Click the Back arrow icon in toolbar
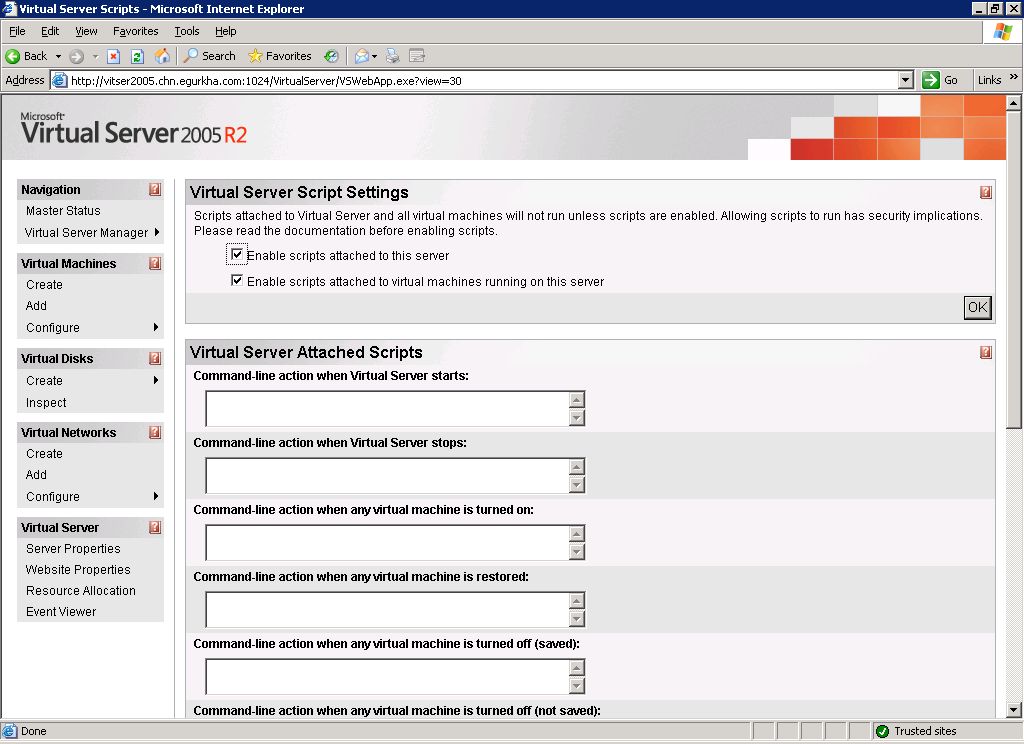The image size is (1024, 744). click(x=12, y=56)
